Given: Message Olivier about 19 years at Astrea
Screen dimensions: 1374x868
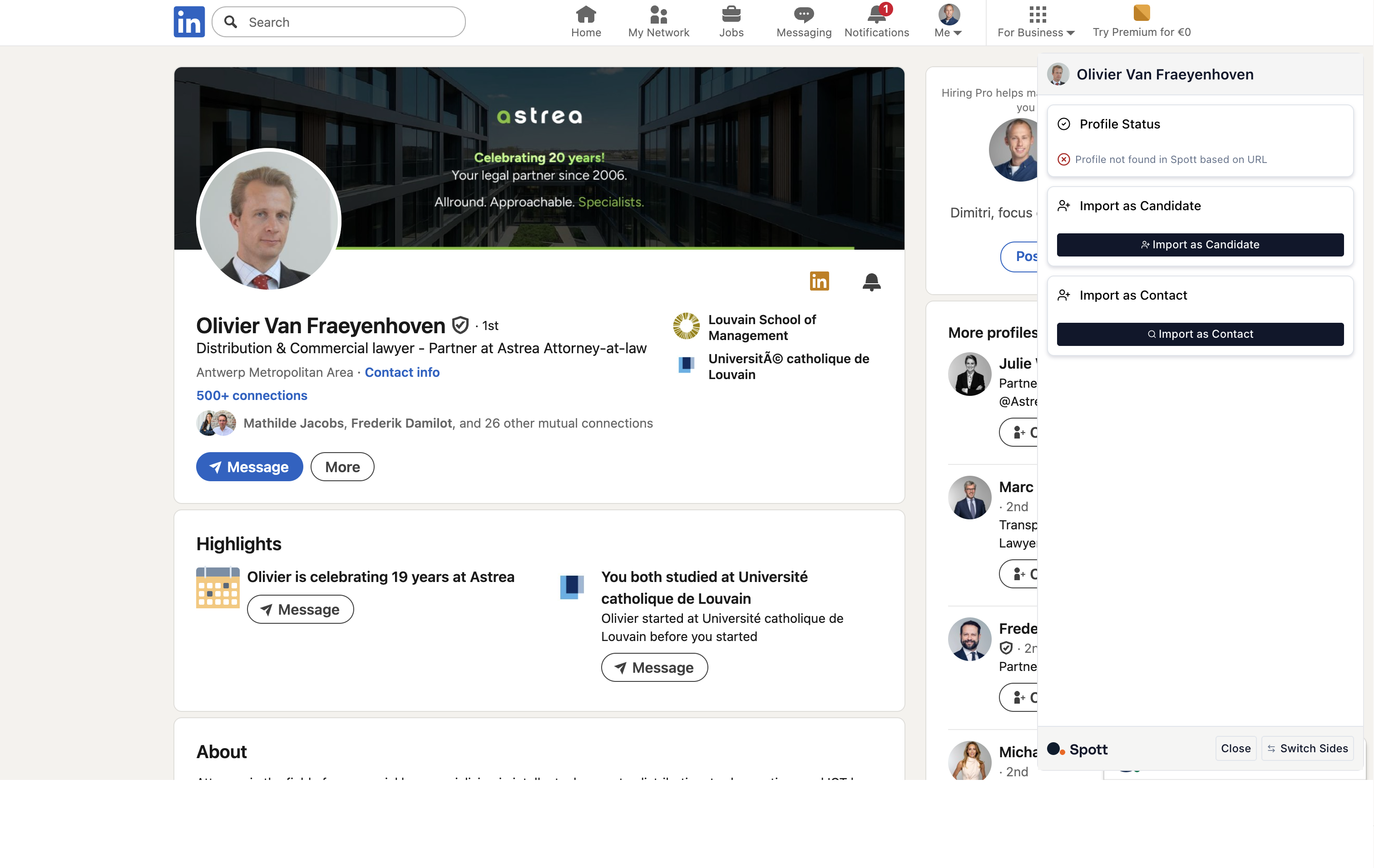Looking at the screenshot, I should 300,609.
